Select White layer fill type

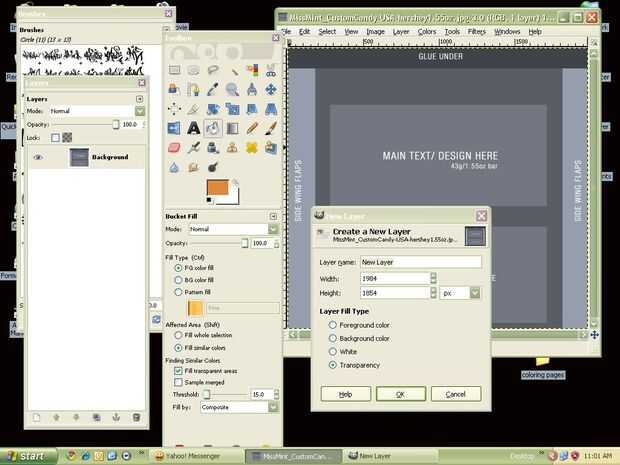tap(333, 352)
